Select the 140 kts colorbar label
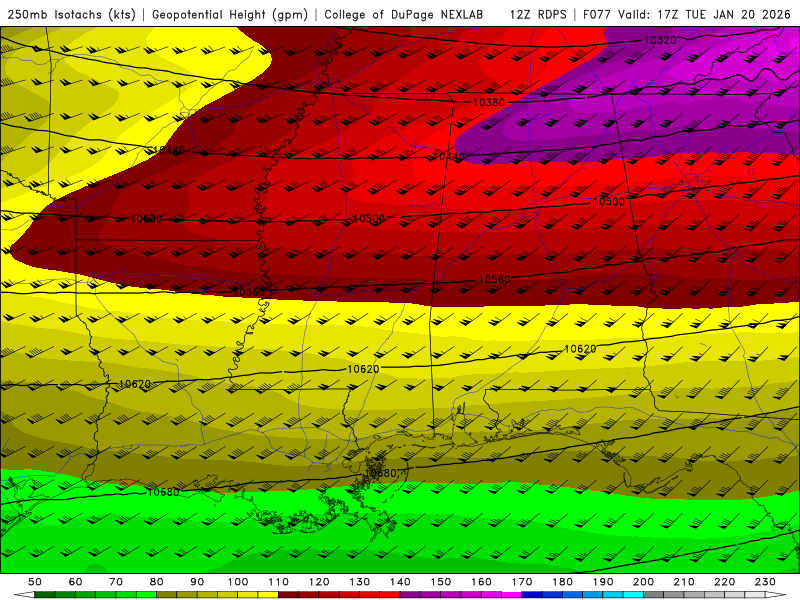 point(400,582)
